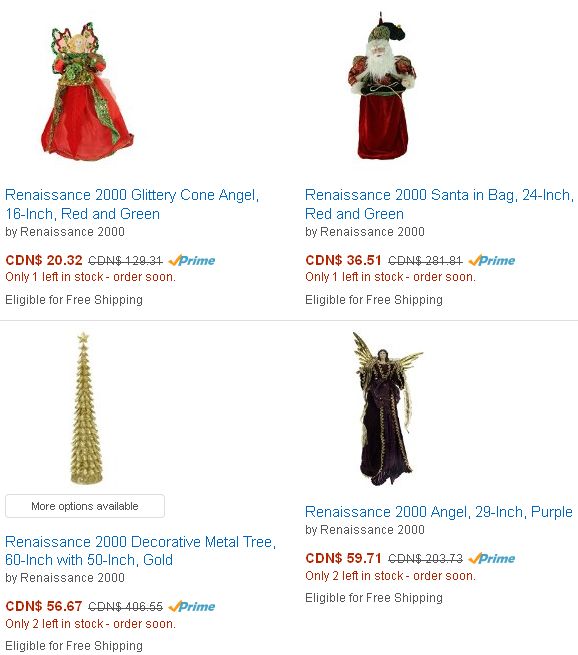Click struck-through CDN$ 406.55 list price
This screenshot has height=655, width=578.
pyautogui.click(x=125, y=607)
